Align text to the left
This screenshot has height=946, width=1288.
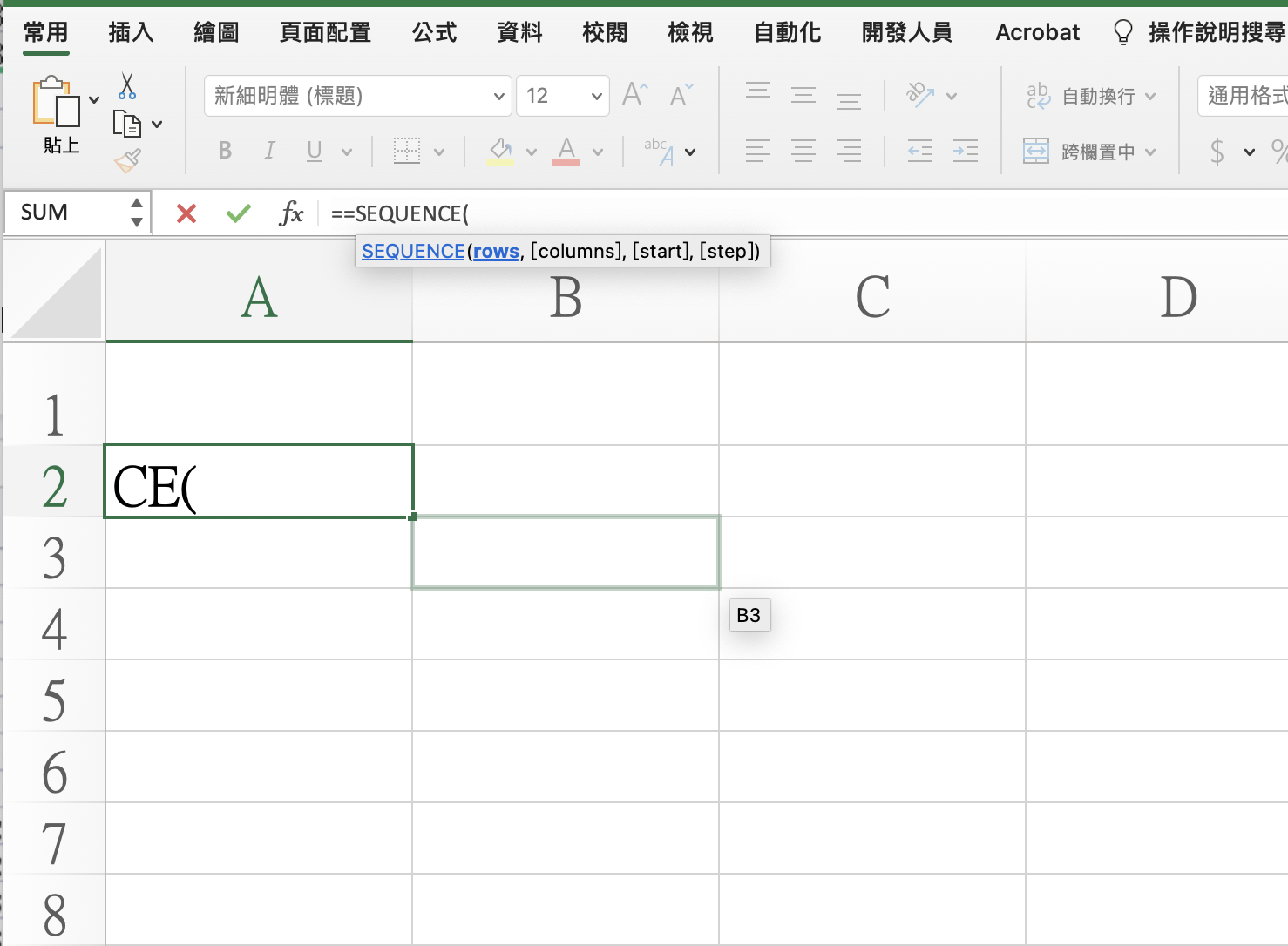coord(758,151)
